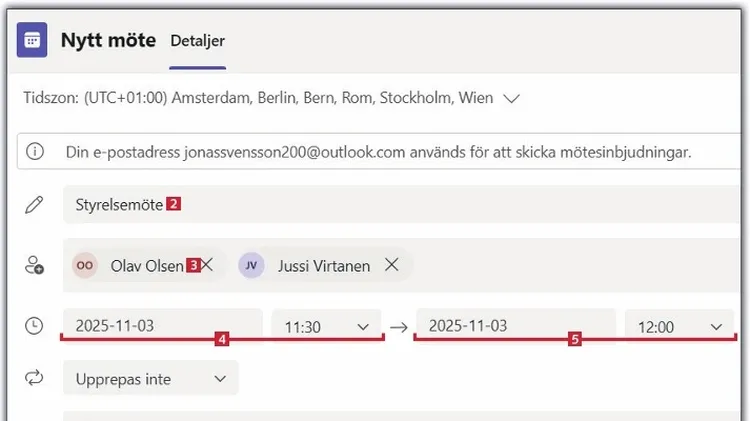
Task: Click the clock icon beside the start date
Action: coord(35,326)
